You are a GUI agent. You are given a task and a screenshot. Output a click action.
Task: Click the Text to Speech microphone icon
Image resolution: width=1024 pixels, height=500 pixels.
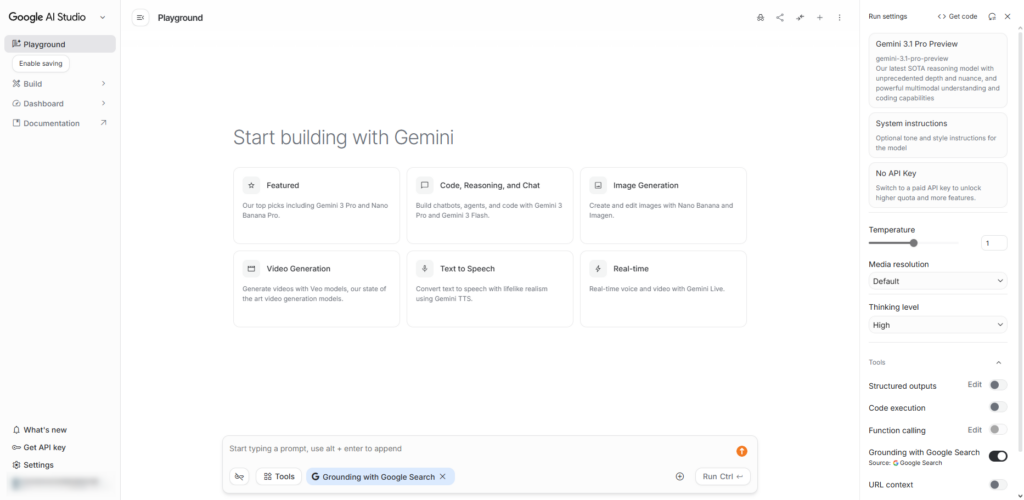coord(424,268)
